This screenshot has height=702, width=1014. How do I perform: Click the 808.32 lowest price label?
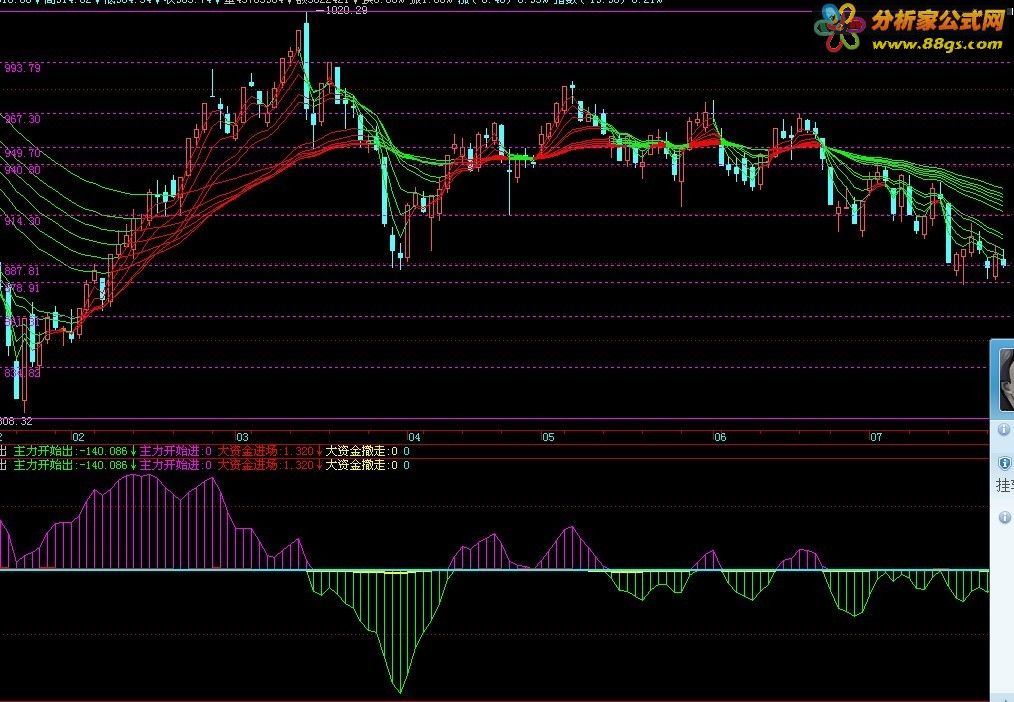[16, 421]
